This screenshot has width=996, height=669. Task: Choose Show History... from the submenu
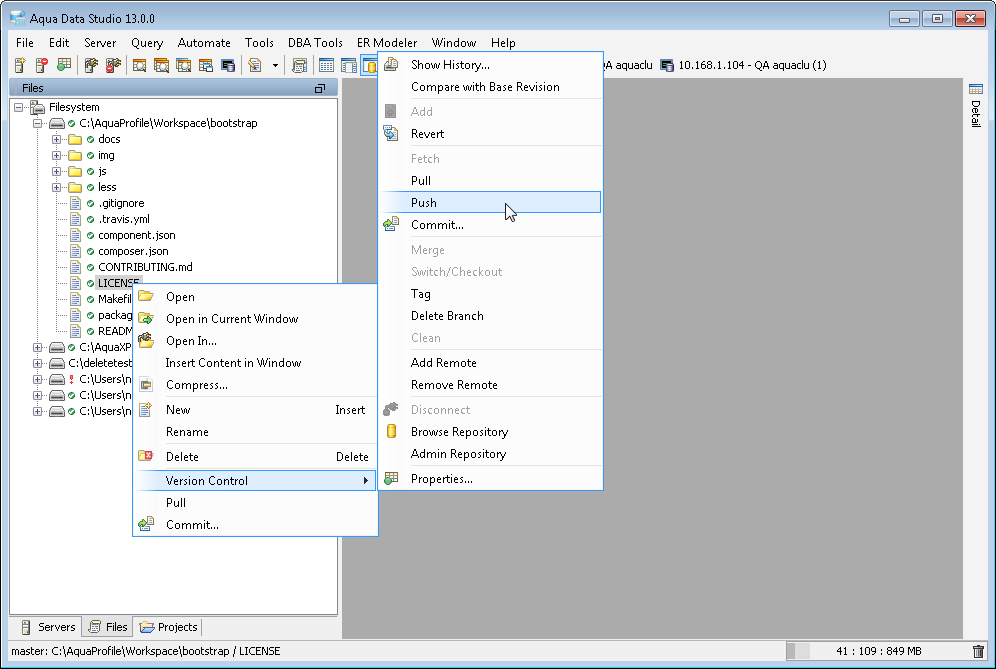490,65
